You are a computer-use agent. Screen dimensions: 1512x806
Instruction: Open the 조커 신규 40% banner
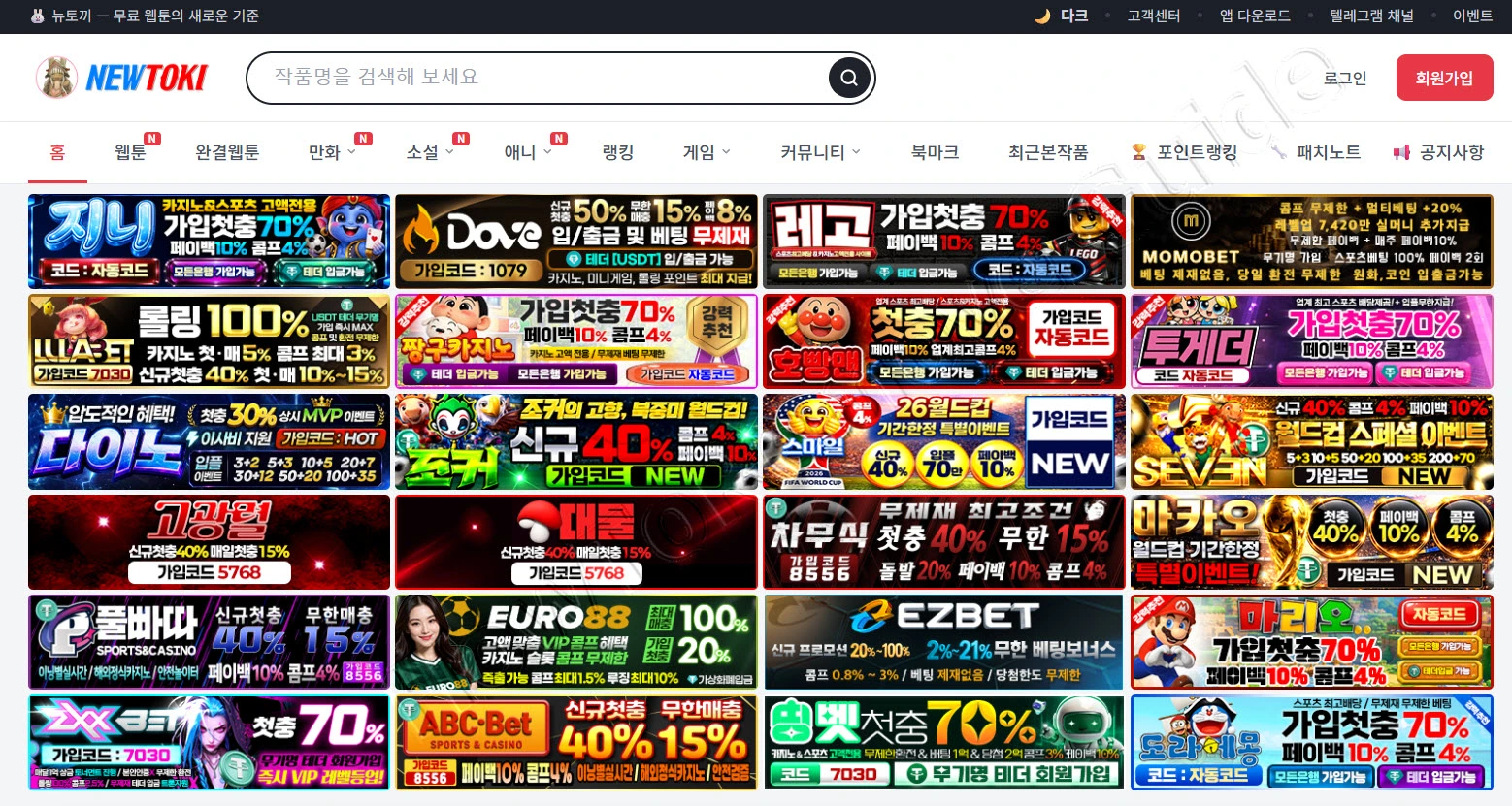pyautogui.click(x=576, y=441)
